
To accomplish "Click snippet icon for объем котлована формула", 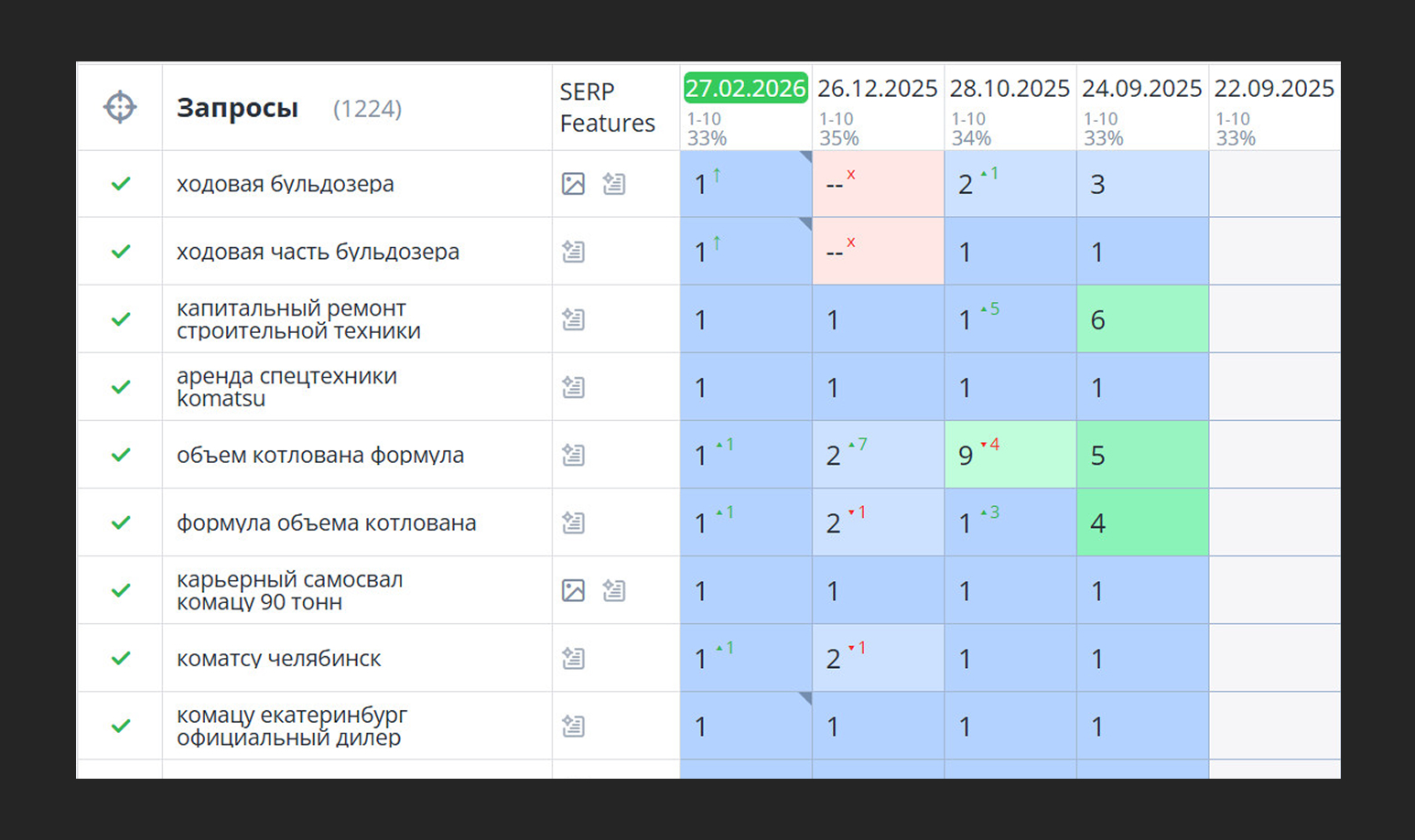I will (x=573, y=455).
